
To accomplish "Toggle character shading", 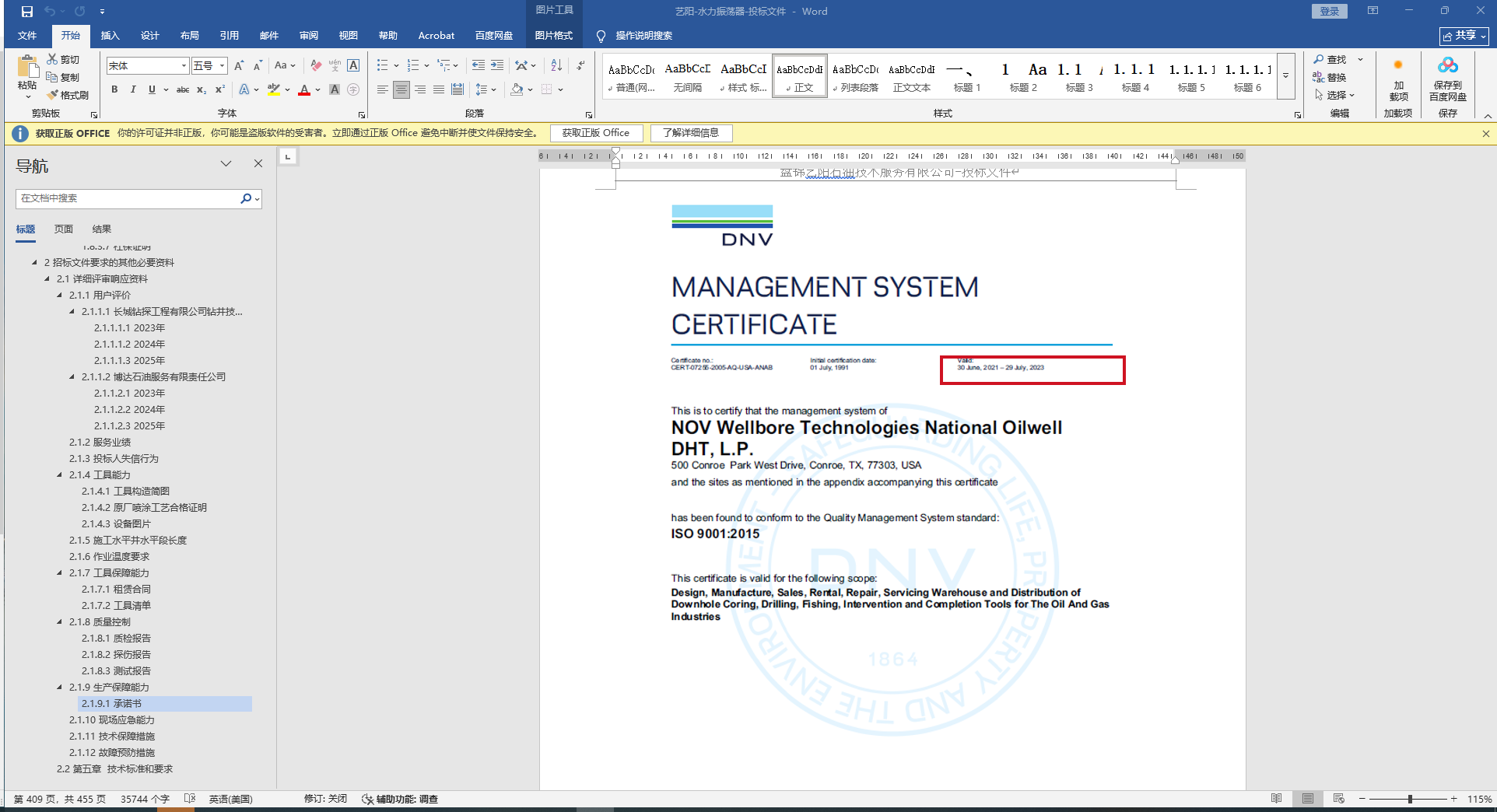I will tap(335, 89).
